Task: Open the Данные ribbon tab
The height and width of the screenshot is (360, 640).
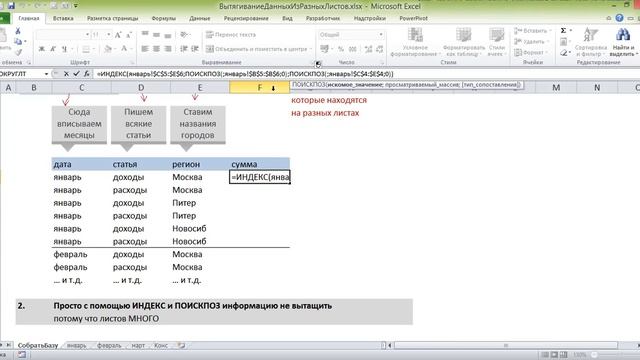Action: pos(200,18)
